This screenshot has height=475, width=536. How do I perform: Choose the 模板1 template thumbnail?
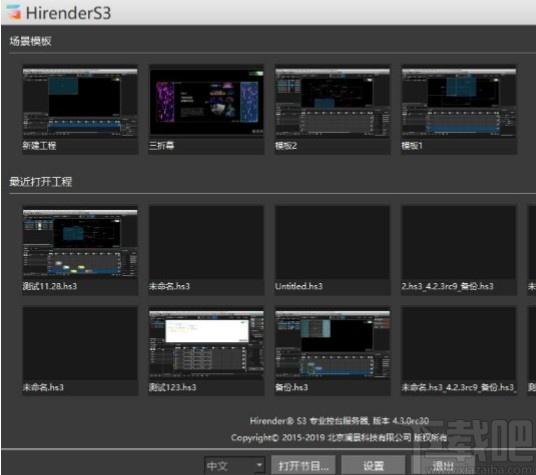459,102
